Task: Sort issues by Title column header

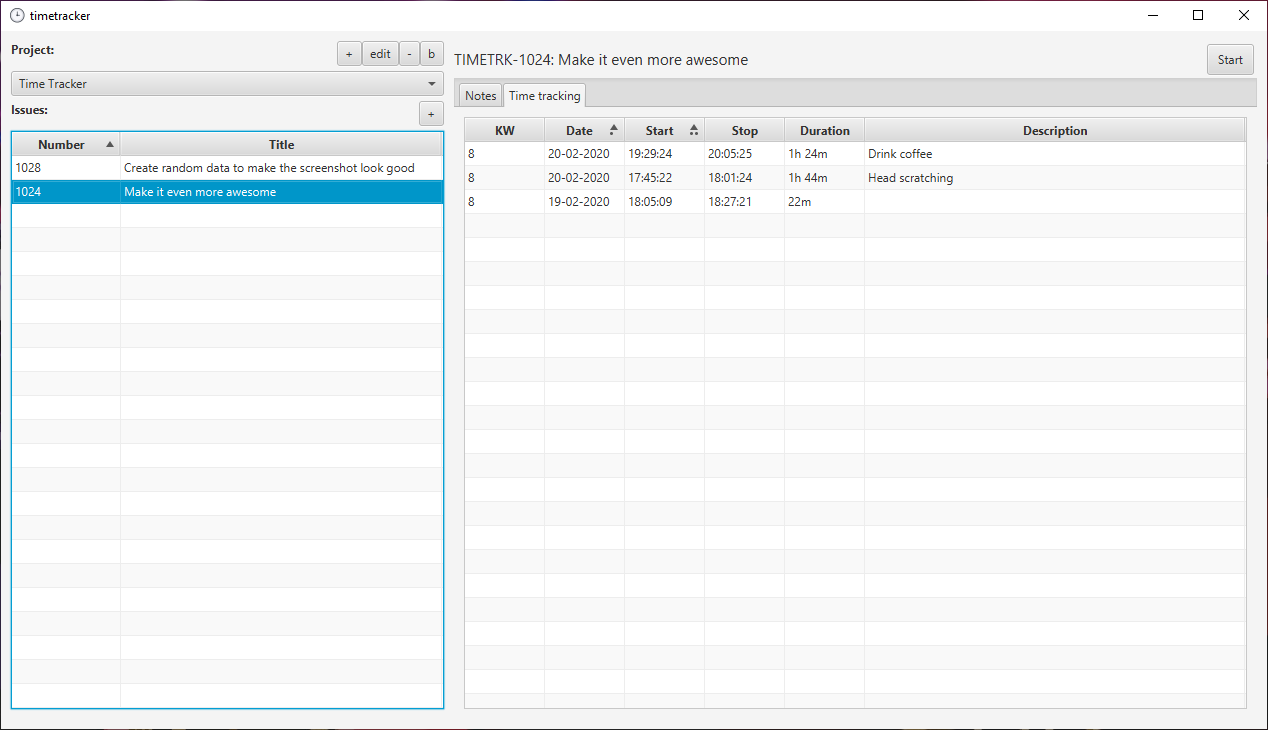Action: [282, 144]
